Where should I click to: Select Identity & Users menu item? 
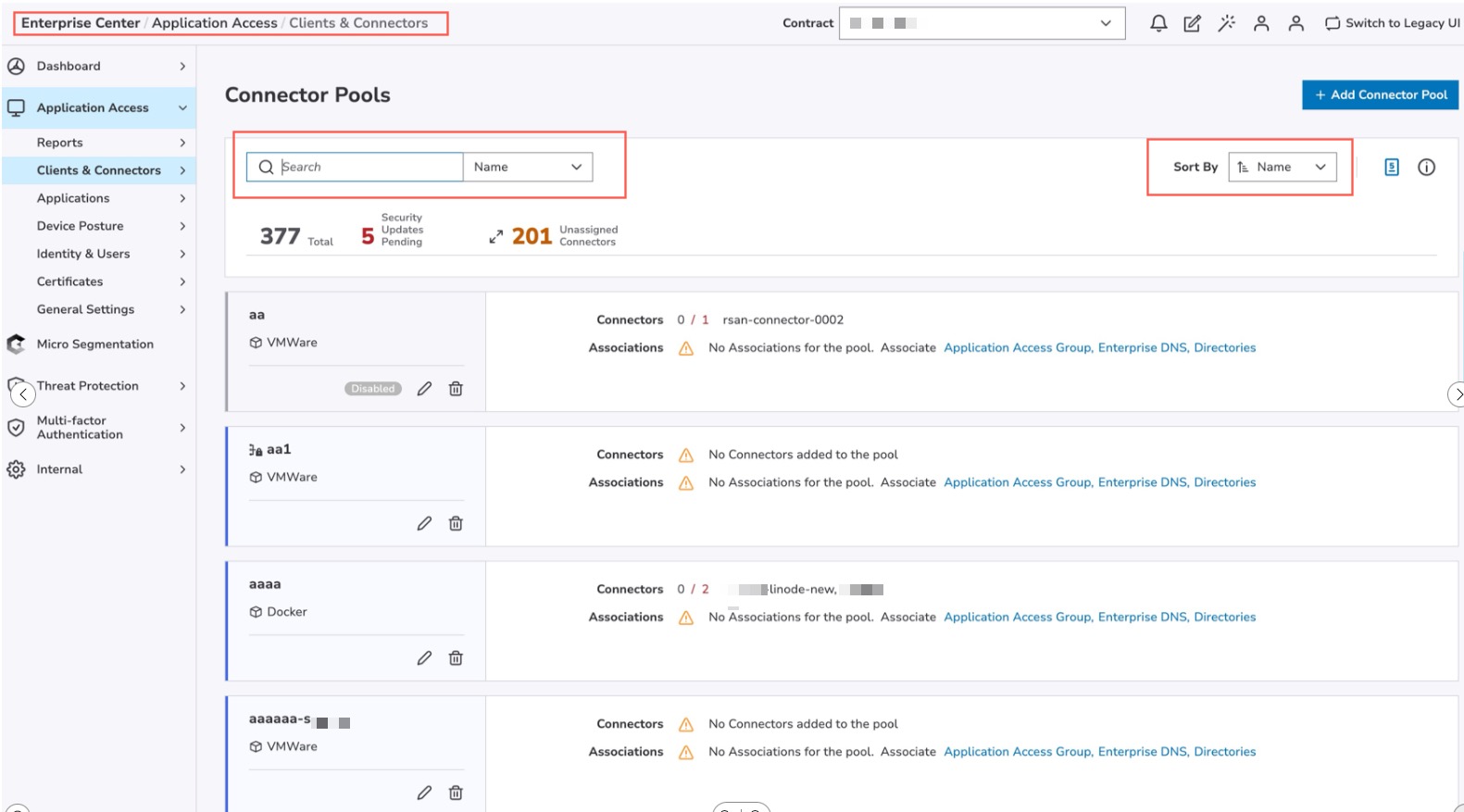pos(83,254)
